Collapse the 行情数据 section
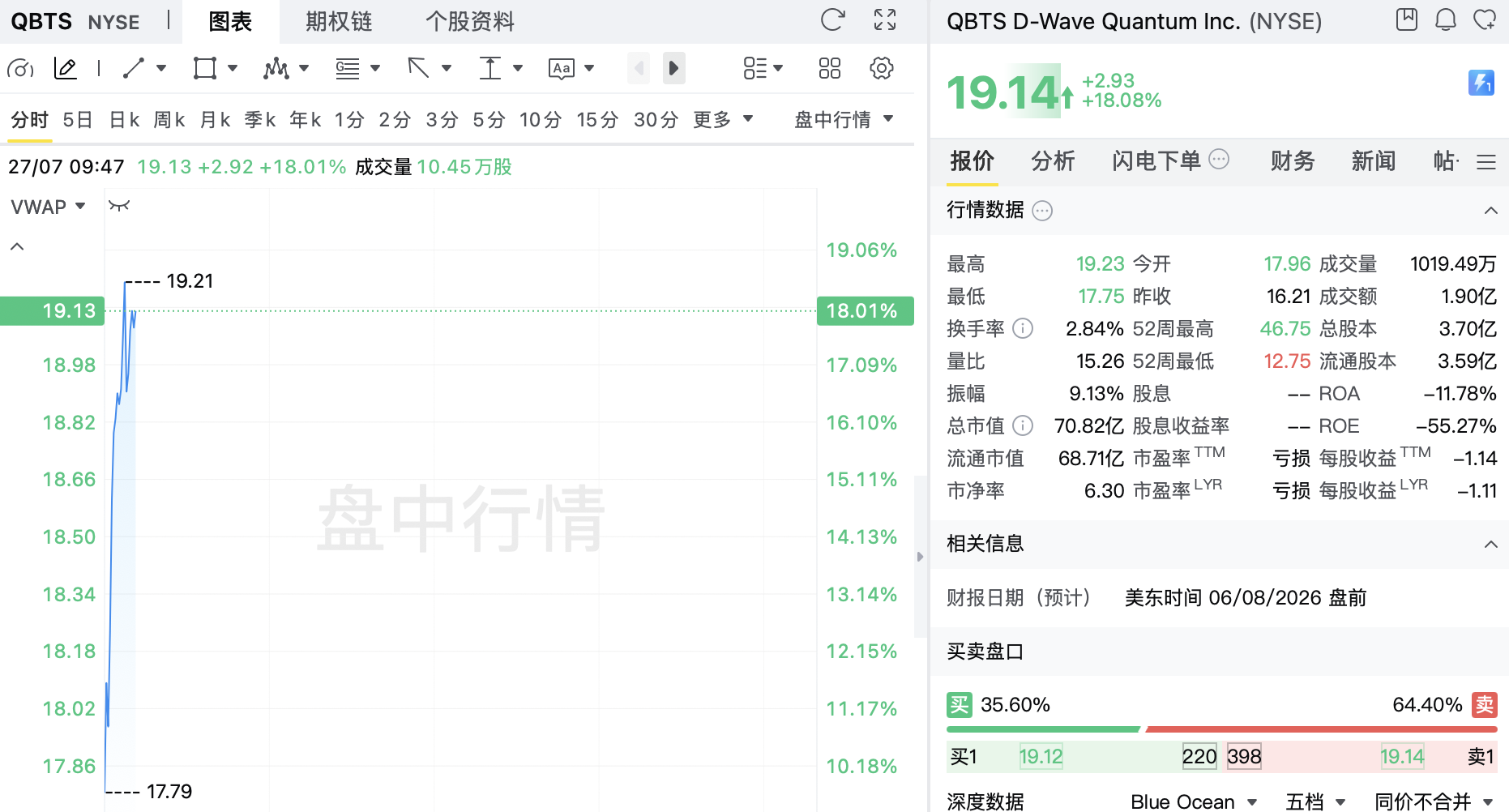The width and height of the screenshot is (1509, 812). click(x=1490, y=211)
